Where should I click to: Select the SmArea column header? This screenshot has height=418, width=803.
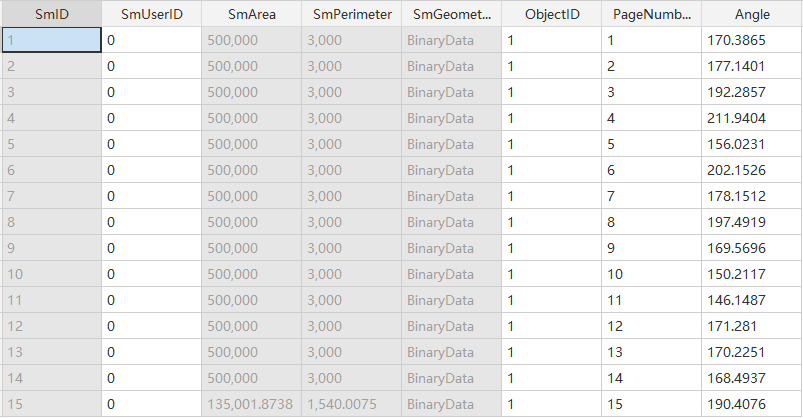tap(251, 14)
